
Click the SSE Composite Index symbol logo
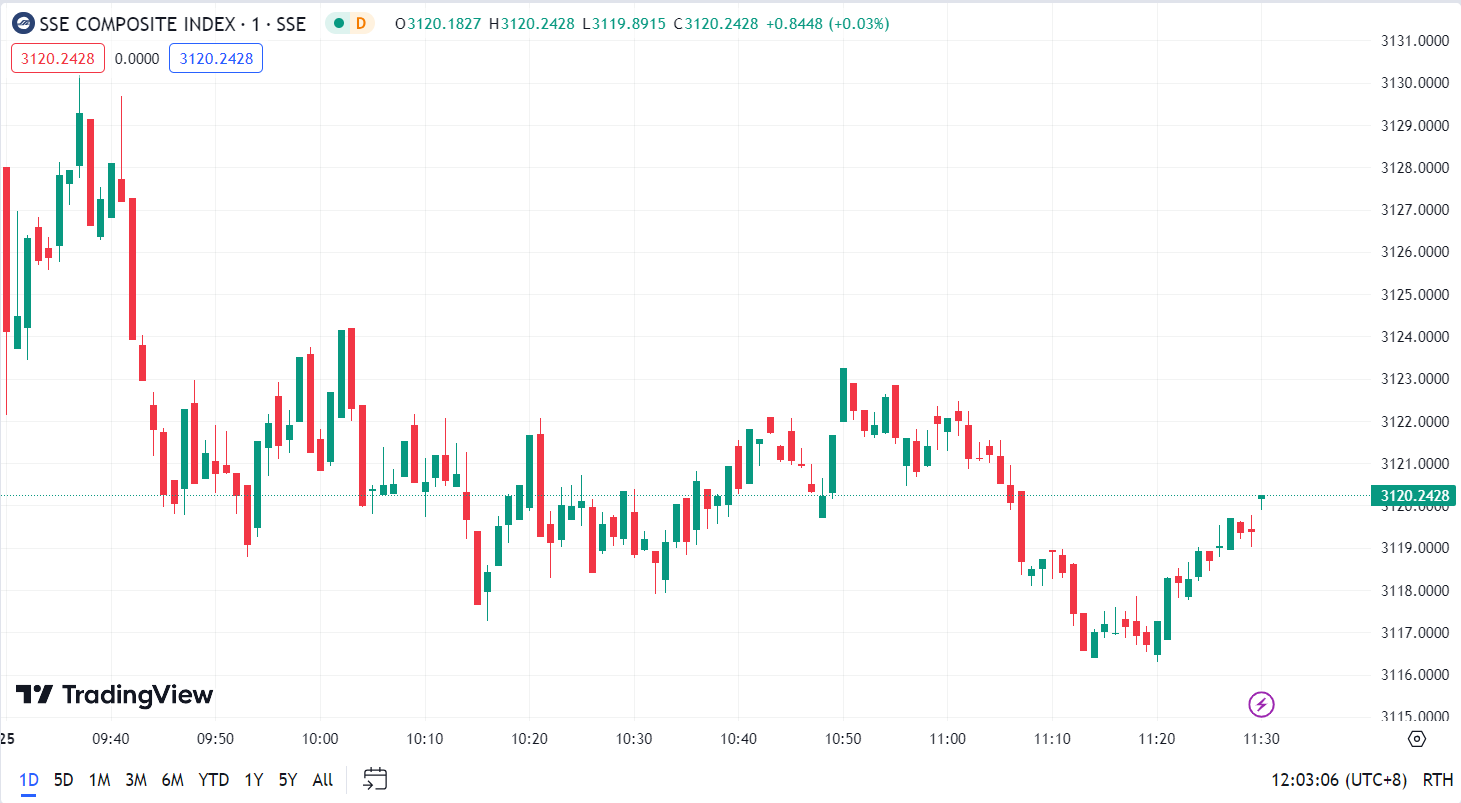[x=23, y=23]
